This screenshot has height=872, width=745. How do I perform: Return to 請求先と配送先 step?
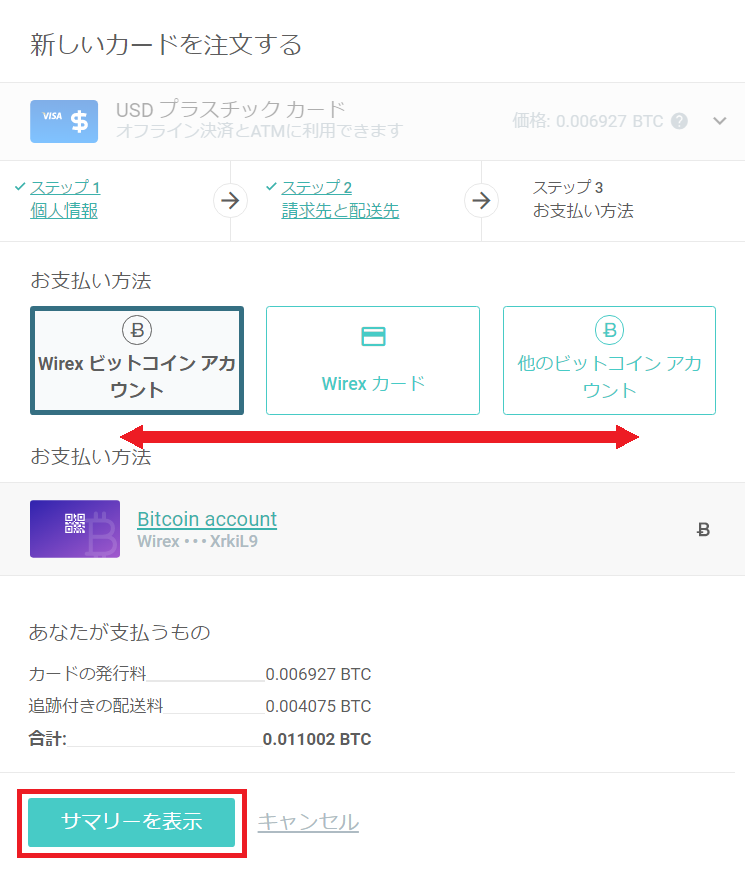click(x=340, y=211)
